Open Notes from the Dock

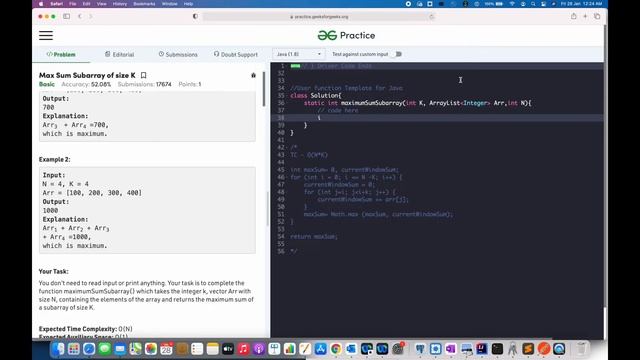tap(213, 349)
